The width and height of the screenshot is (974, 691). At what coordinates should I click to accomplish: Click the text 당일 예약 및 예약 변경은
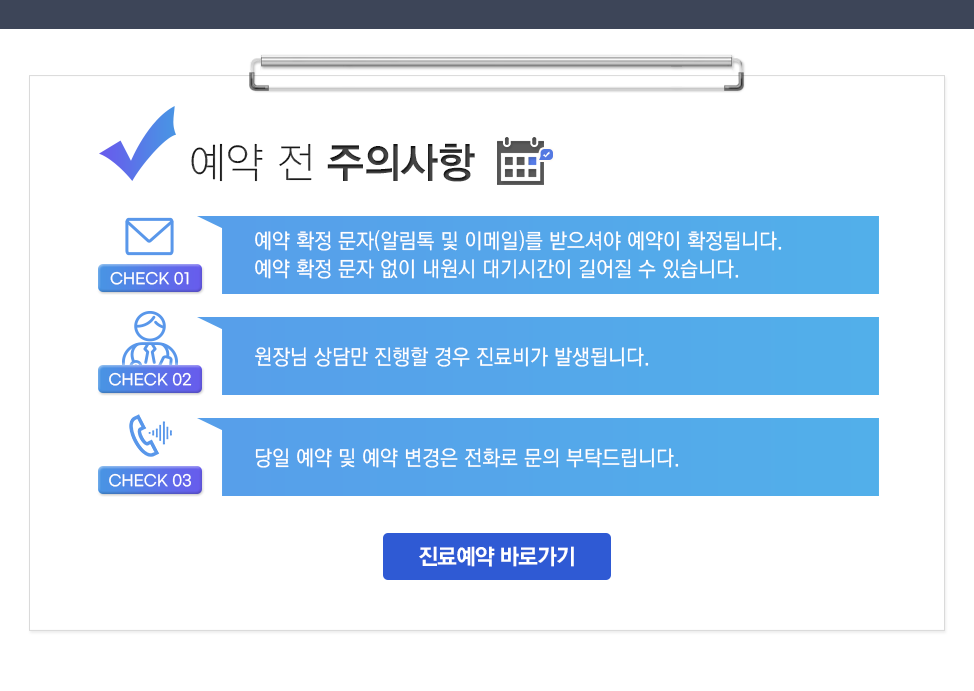(356, 457)
